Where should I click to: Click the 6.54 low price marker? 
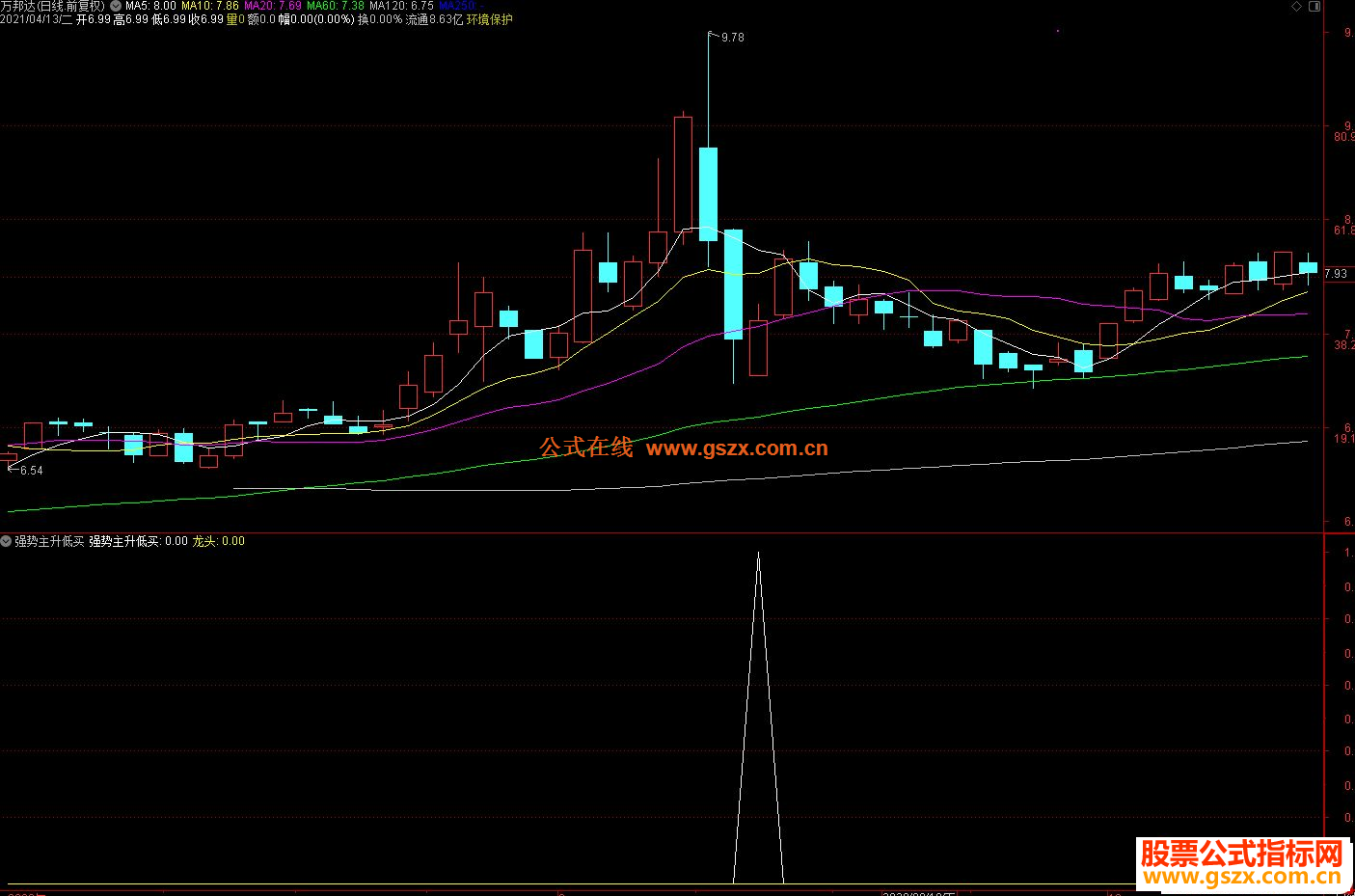click(31, 471)
